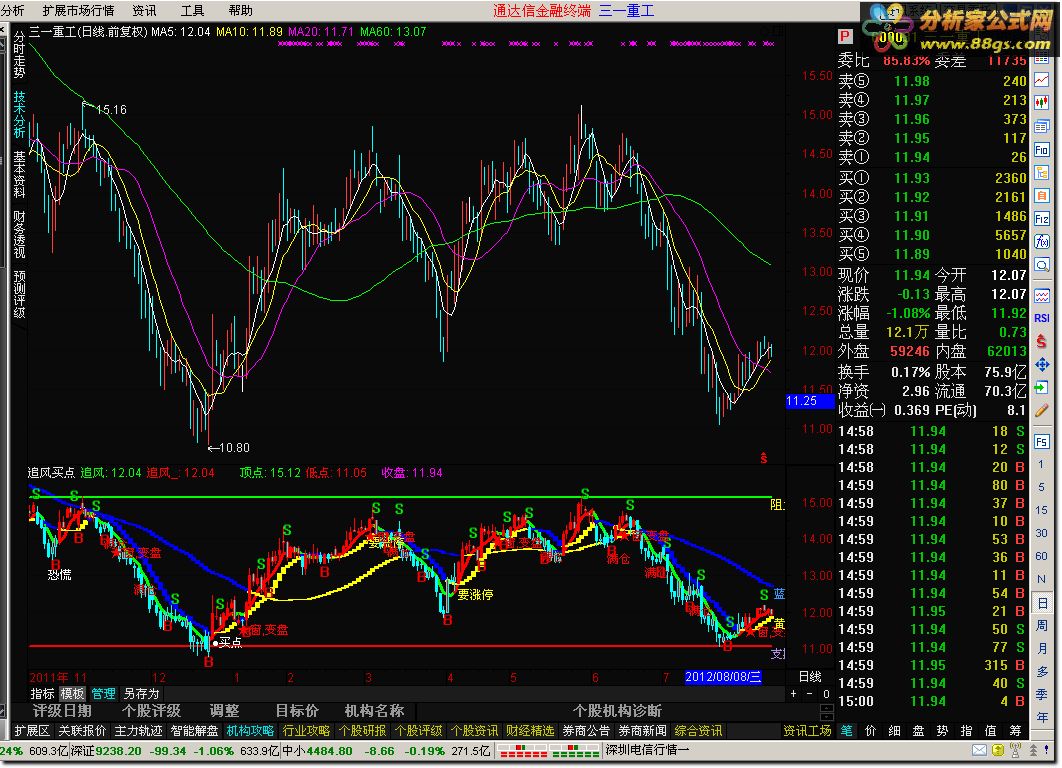Click the 日线 period label under chart
Image resolution: width=1062 pixels, height=768 pixels.
(810, 677)
